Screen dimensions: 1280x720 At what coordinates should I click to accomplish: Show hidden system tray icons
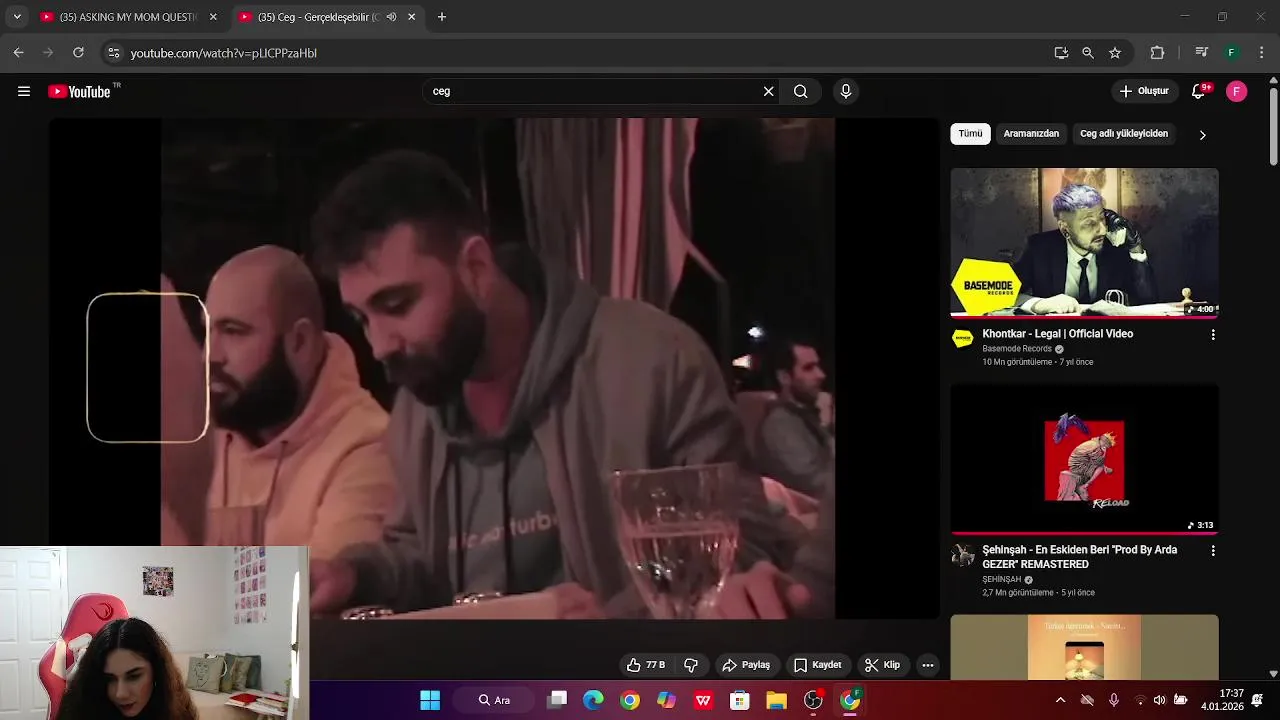coord(1060,700)
